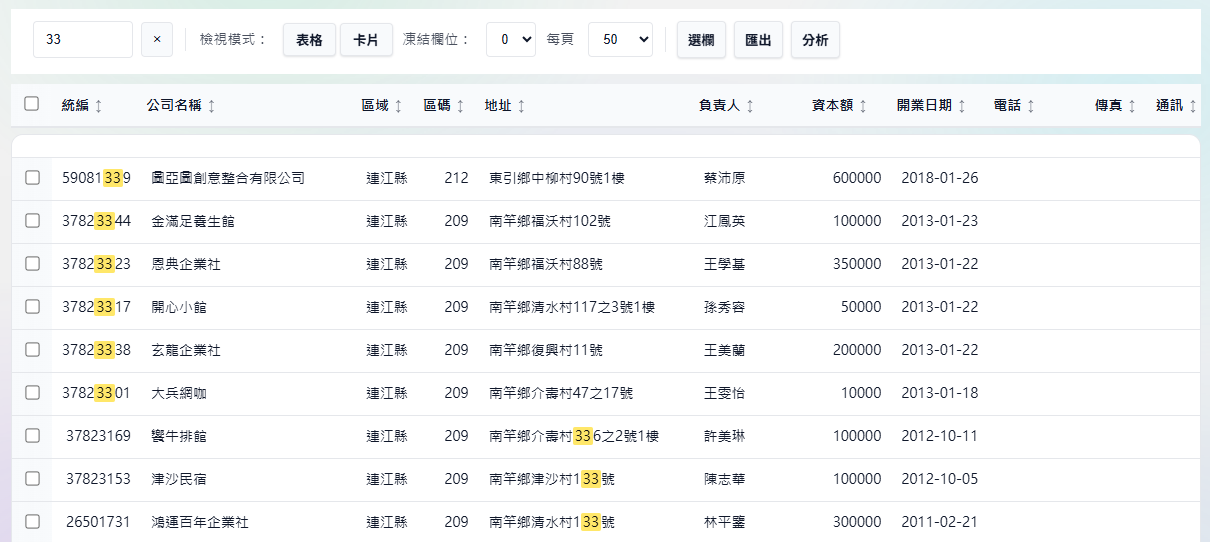Open the 凍結欄位 dropdown
Viewport: 1210px width, 542px height.
[x=510, y=40]
